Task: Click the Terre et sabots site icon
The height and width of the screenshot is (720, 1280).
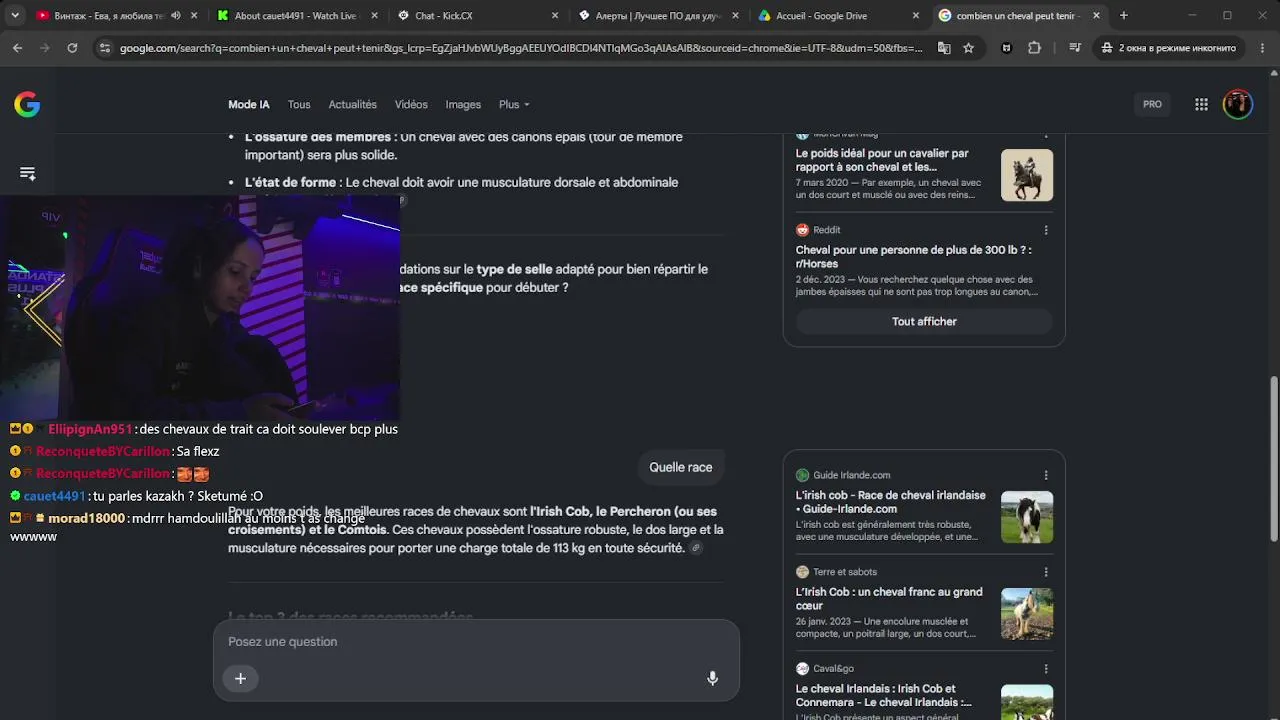Action: [x=802, y=572]
